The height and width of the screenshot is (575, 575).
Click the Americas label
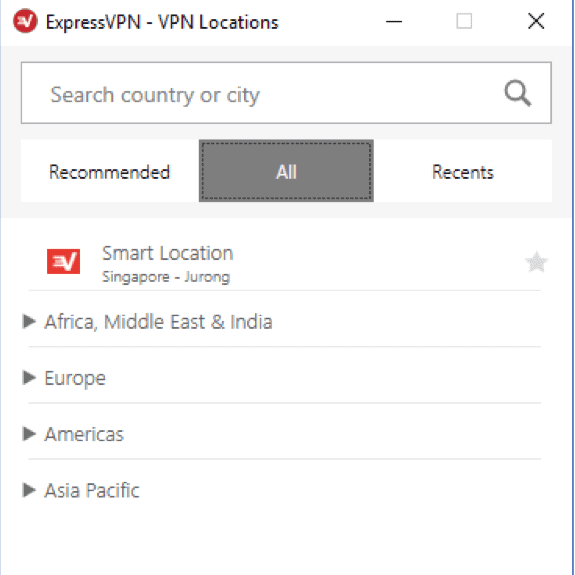coord(84,435)
